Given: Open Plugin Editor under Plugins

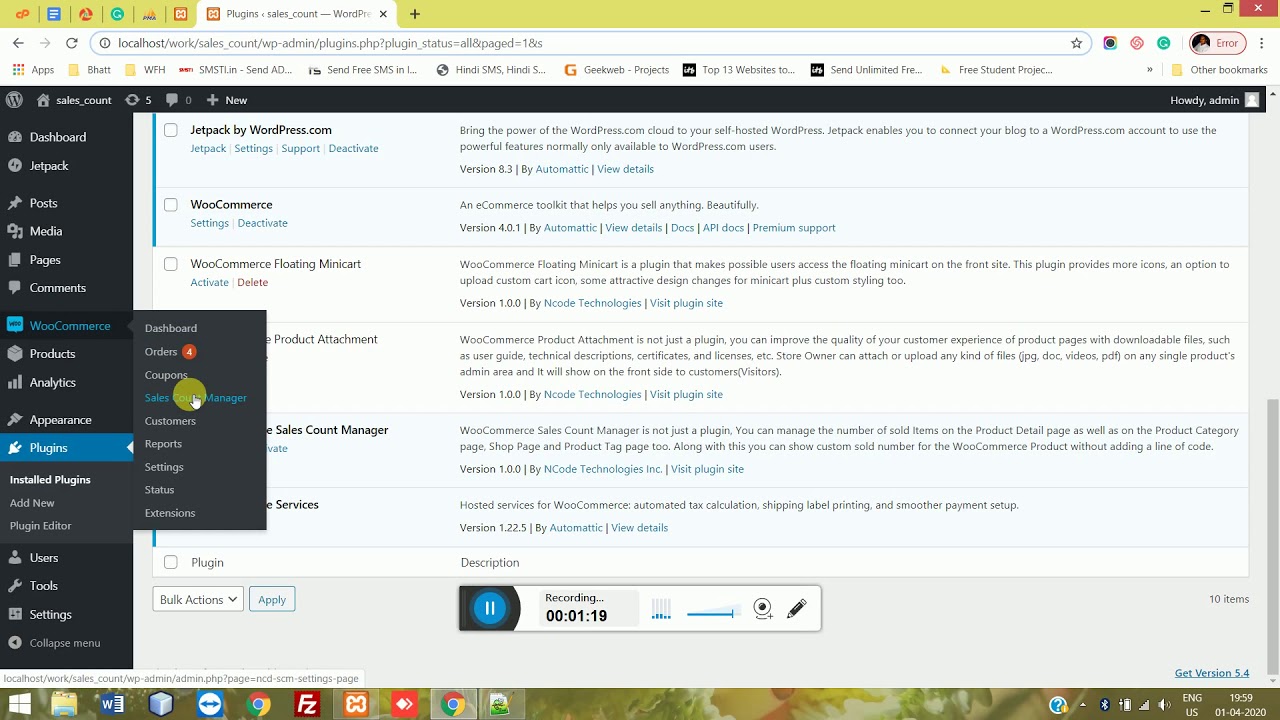Looking at the screenshot, I should pyautogui.click(x=41, y=526).
